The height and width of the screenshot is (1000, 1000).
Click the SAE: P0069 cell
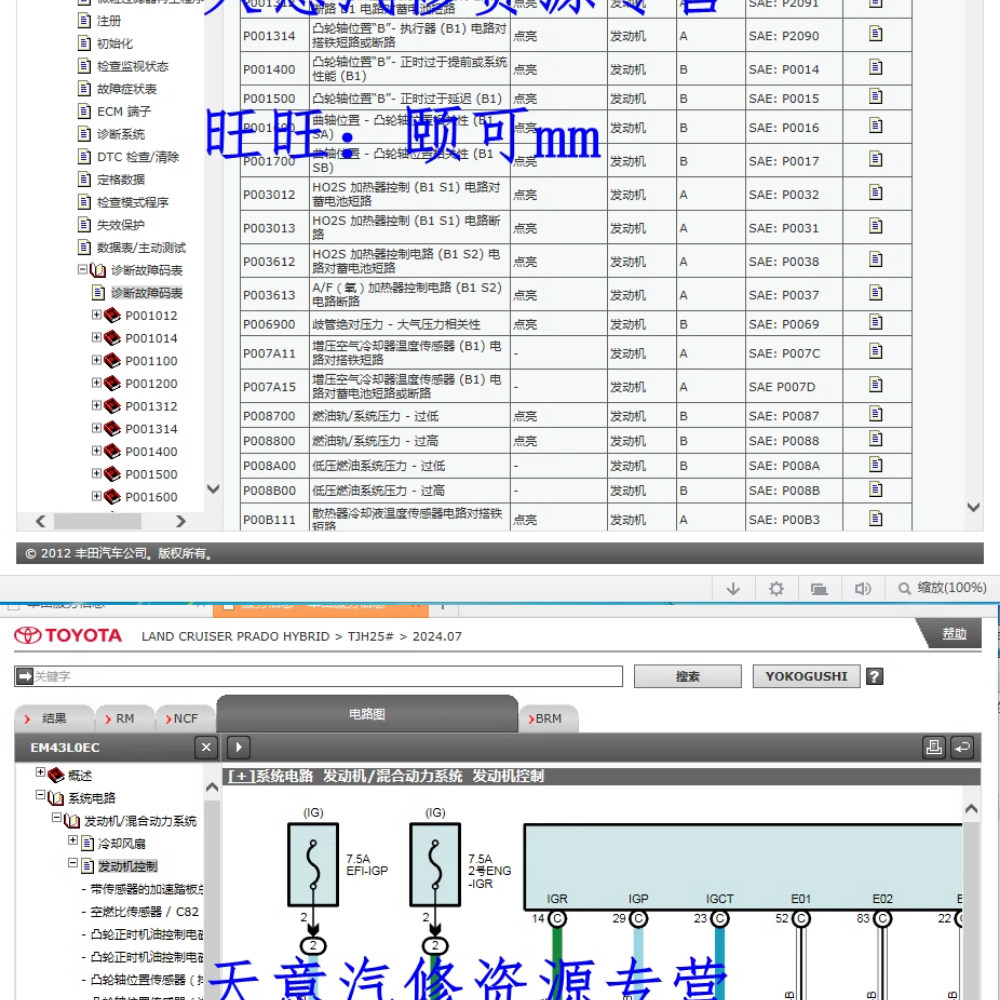(794, 325)
